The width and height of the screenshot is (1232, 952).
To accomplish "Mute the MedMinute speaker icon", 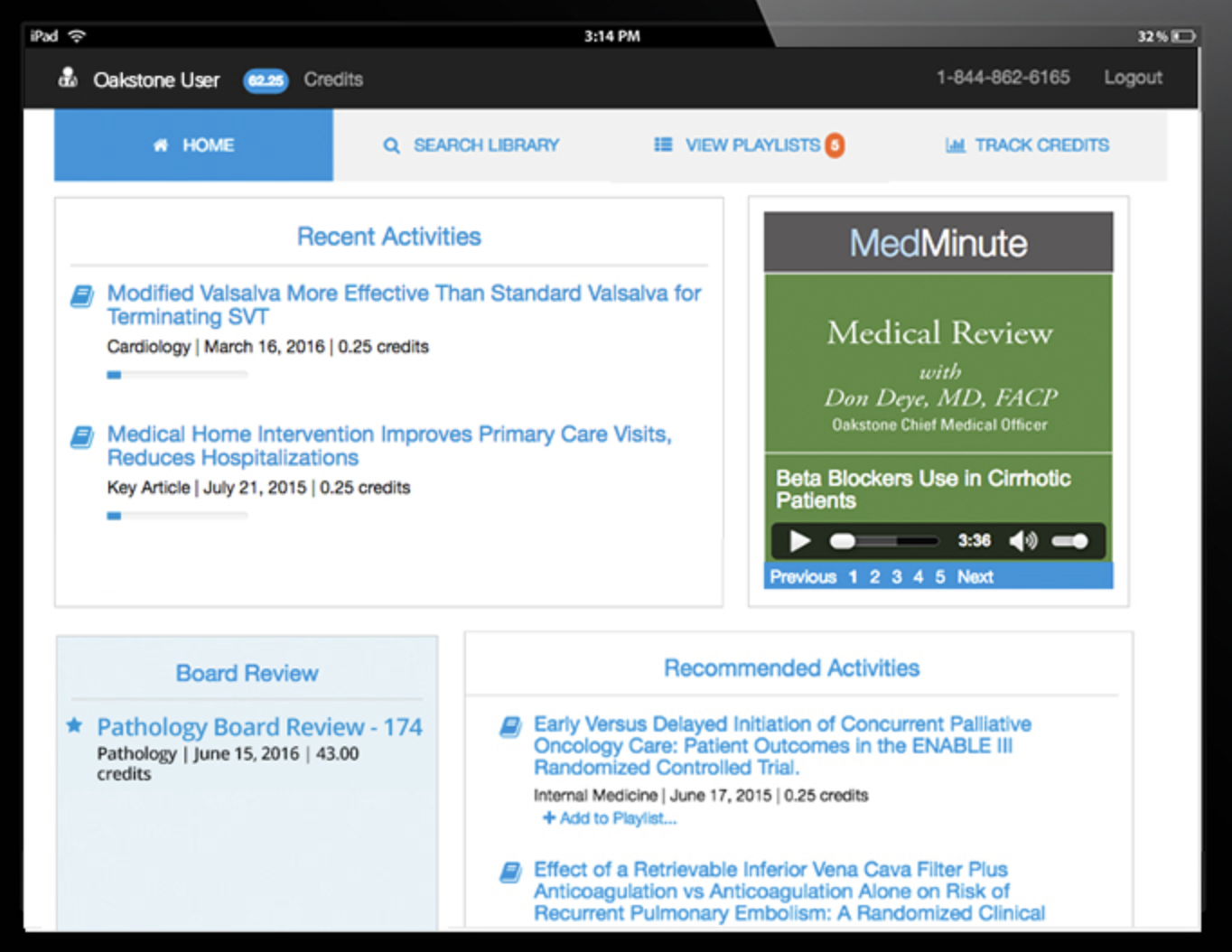I will [x=1022, y=541].
